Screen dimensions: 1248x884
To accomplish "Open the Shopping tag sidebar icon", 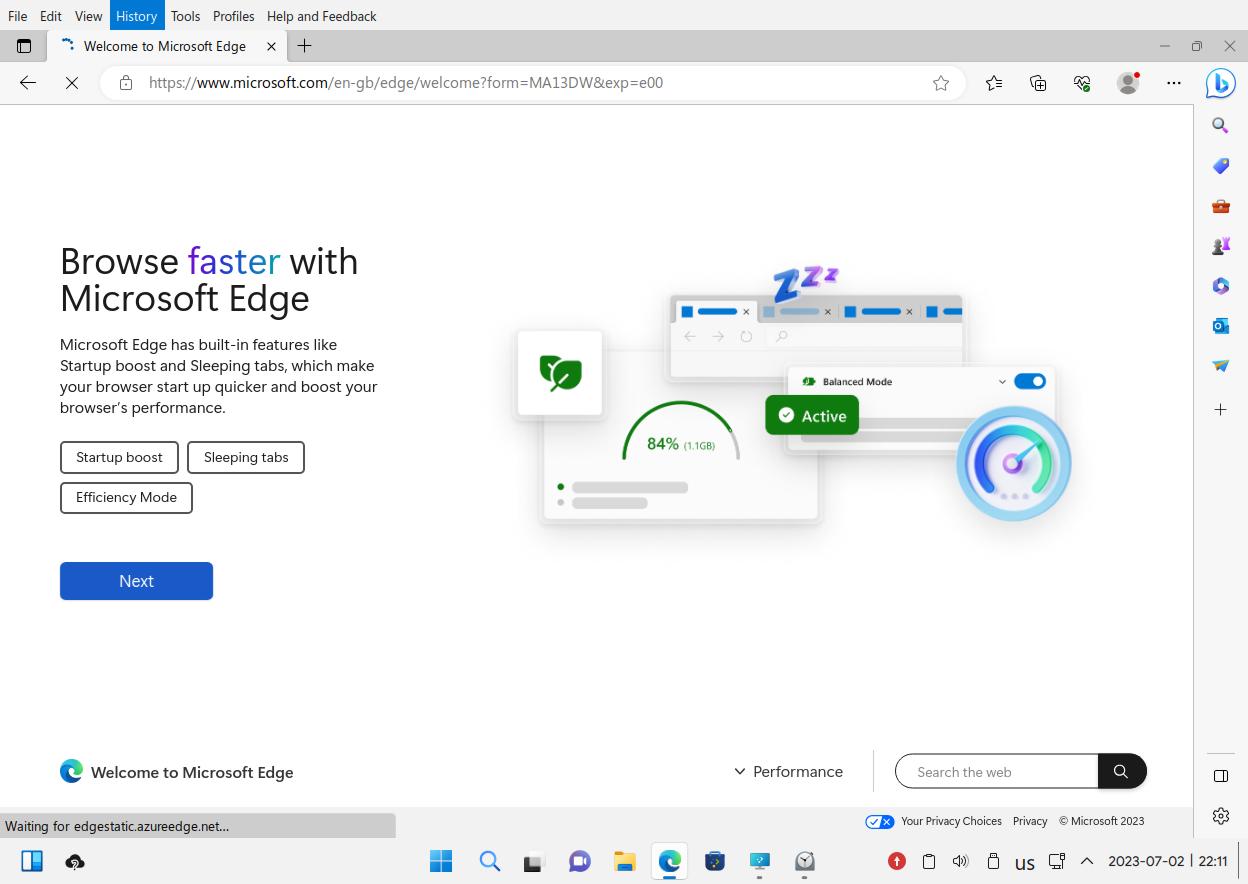I will click(x=1220, y=166).
